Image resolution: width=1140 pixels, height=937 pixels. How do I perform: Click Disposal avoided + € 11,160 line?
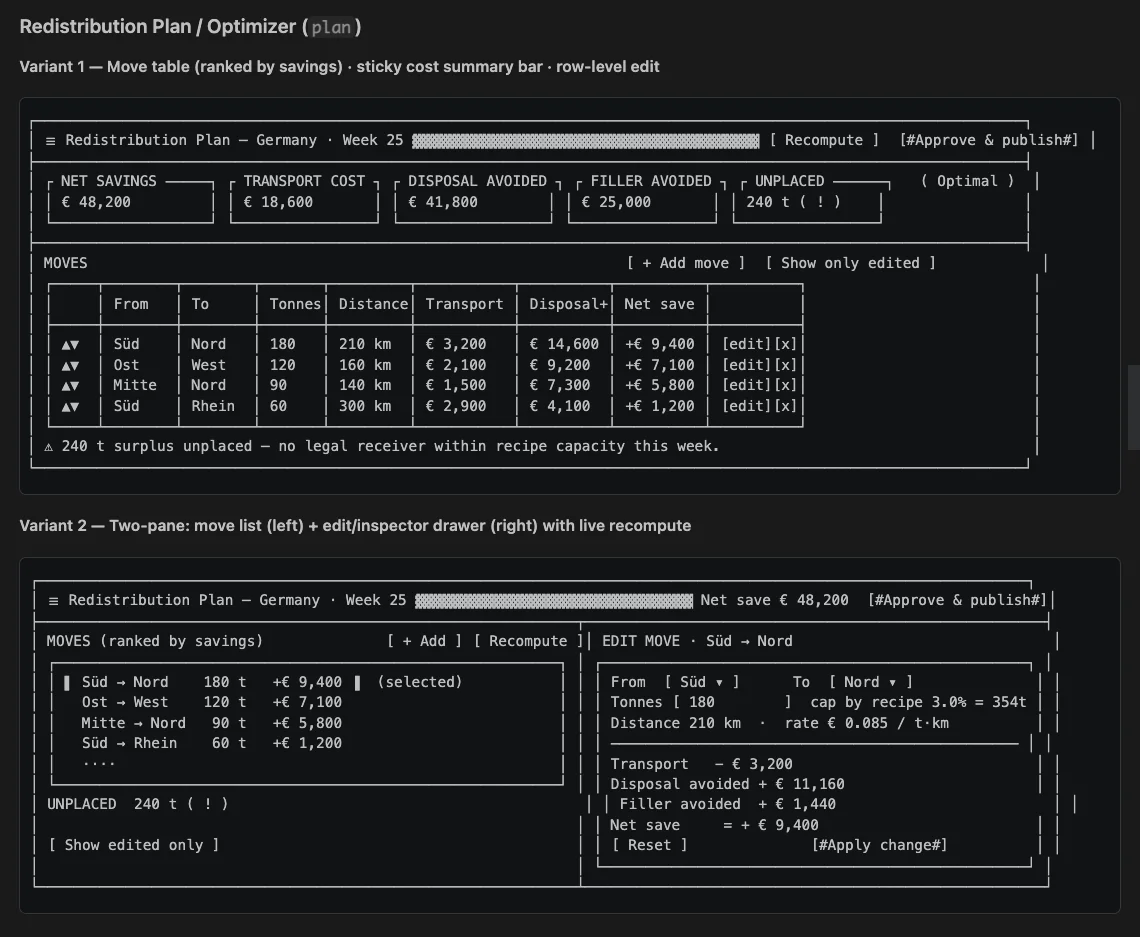click(727, 784)
